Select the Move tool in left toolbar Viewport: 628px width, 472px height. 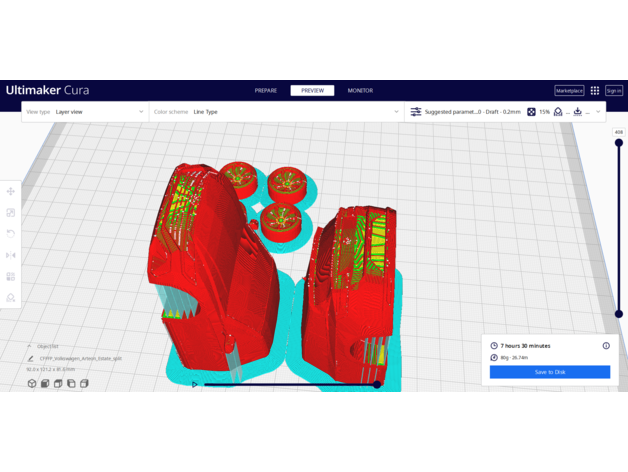coord(11,191)
